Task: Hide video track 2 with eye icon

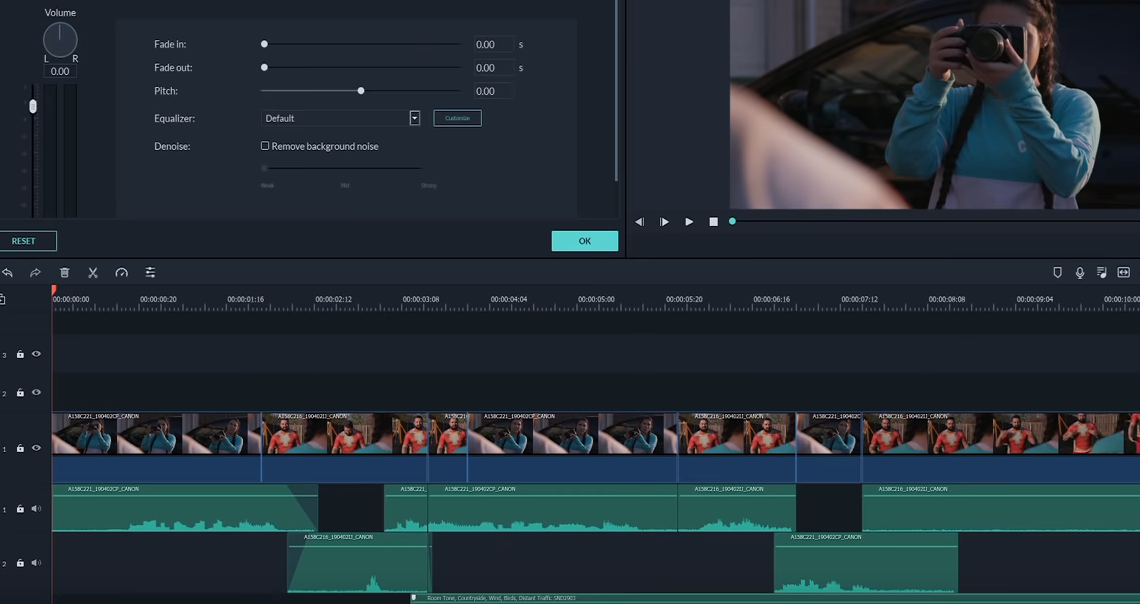Action: 36,392
